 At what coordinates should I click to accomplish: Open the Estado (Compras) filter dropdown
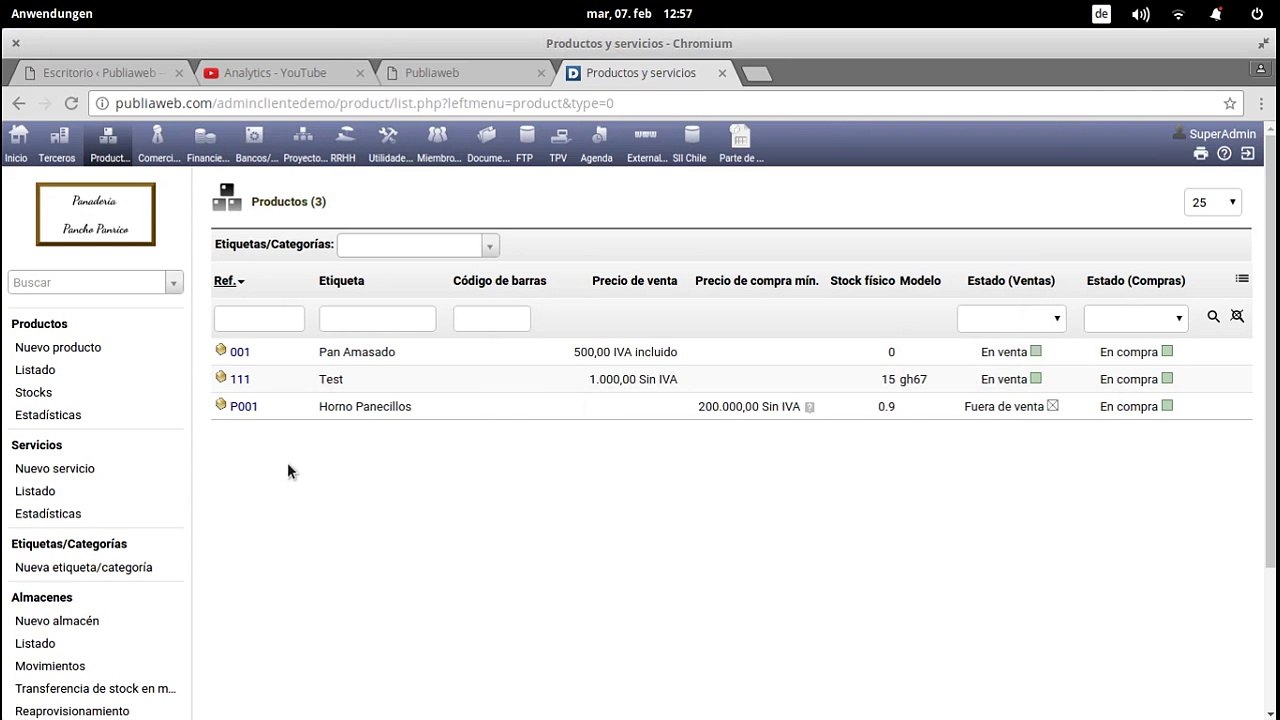coord(1135,318)
